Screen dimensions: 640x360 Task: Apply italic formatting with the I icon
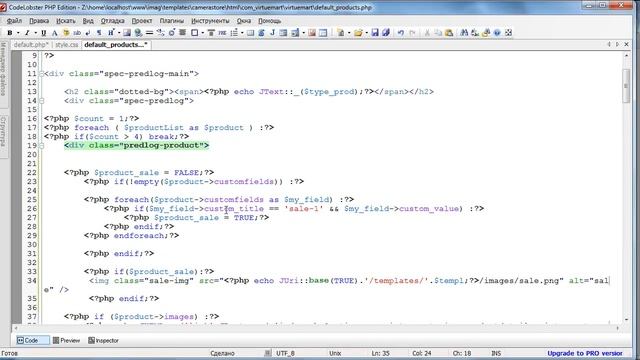tap(27, 33)
